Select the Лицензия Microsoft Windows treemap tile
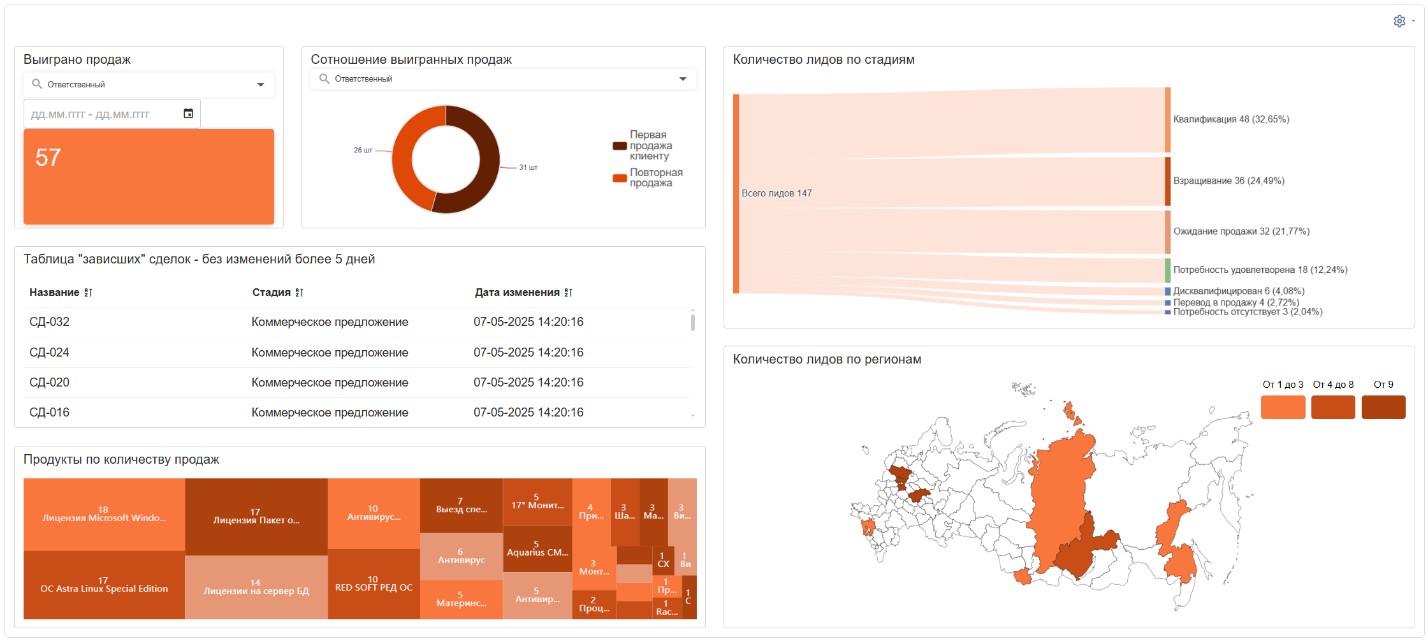Viewport: 1428px width, 641px height. tap(104, 514)
